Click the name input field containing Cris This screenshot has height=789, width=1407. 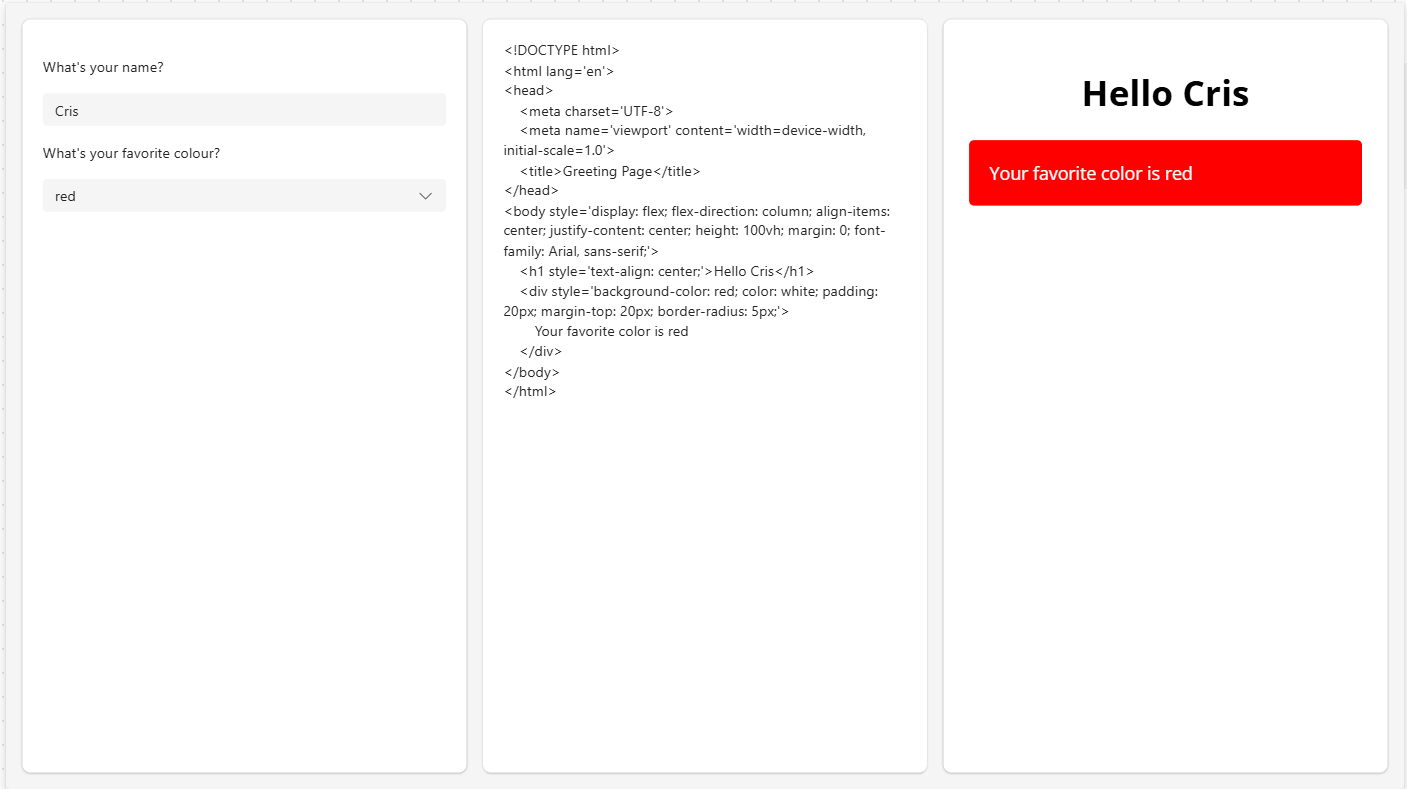coord(244,110)
